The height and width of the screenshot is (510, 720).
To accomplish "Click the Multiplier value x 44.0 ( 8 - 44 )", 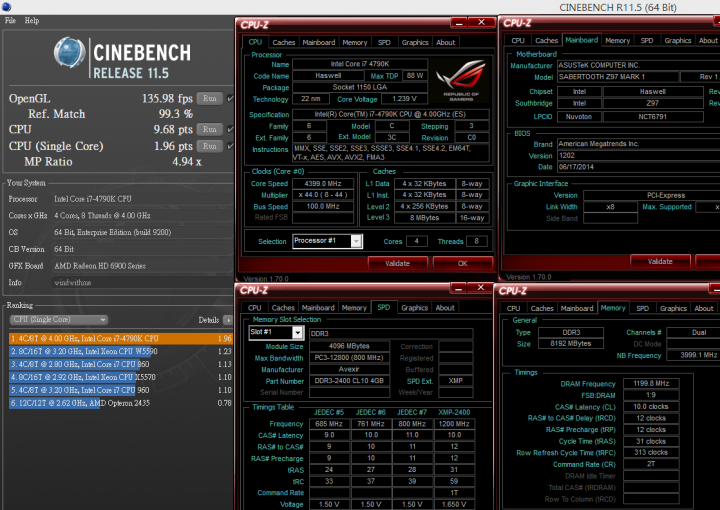I will point(323,195).
